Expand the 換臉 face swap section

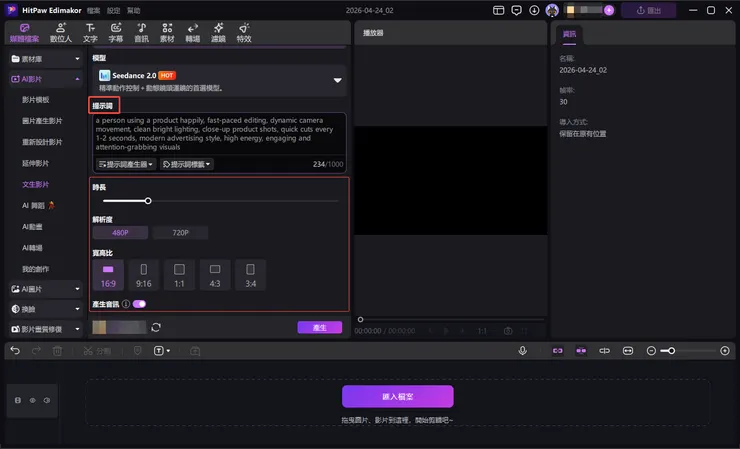(x=45, y=309)
